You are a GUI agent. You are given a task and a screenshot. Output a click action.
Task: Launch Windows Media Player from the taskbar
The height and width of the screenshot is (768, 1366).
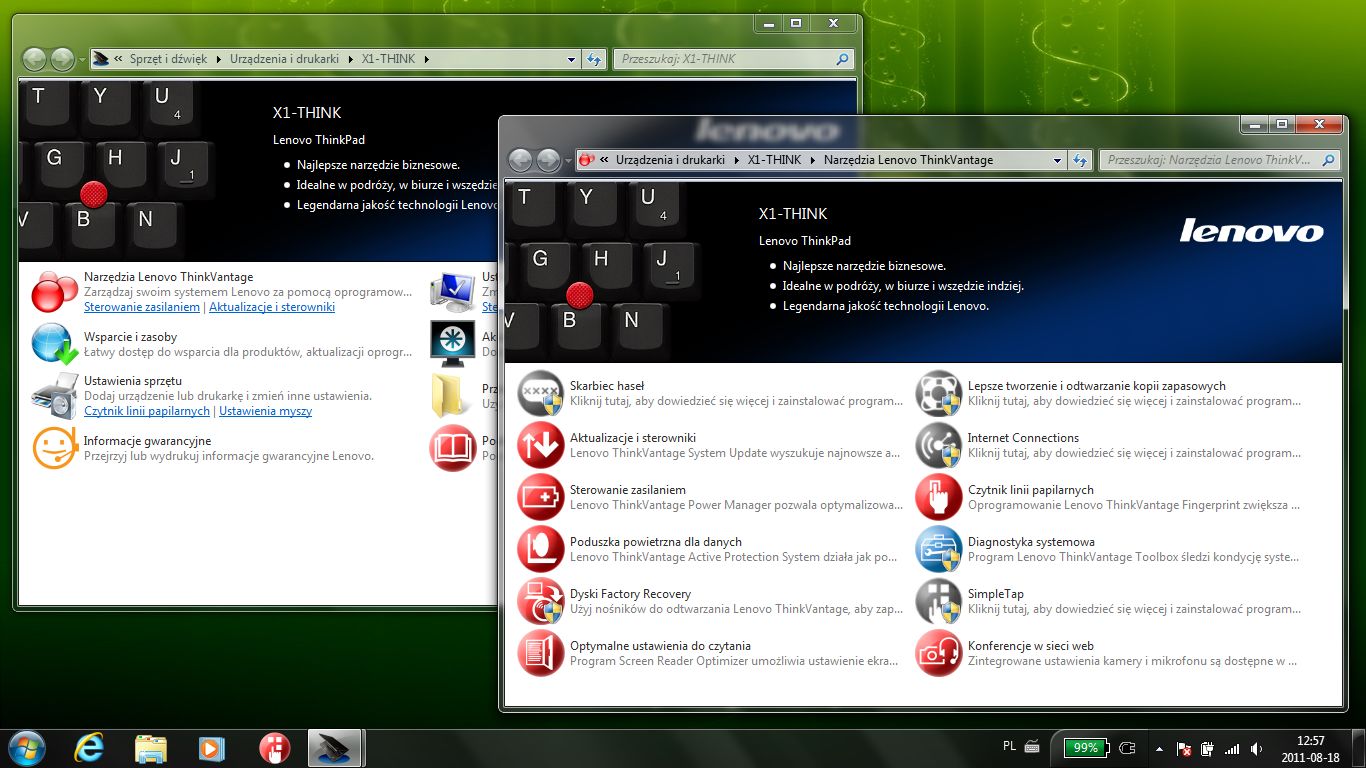[212, 748]
